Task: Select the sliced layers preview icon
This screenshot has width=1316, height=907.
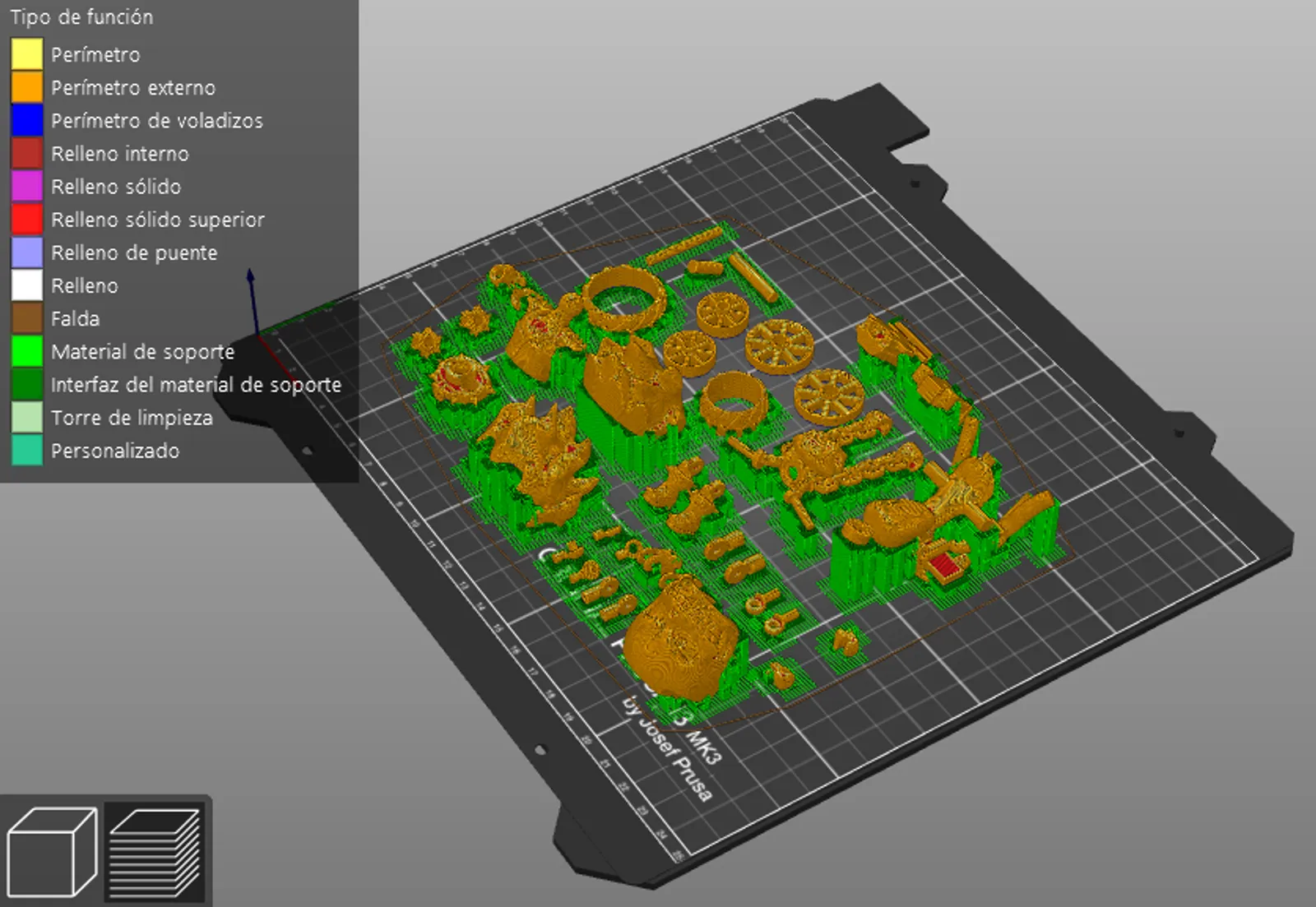Action: 155,852
